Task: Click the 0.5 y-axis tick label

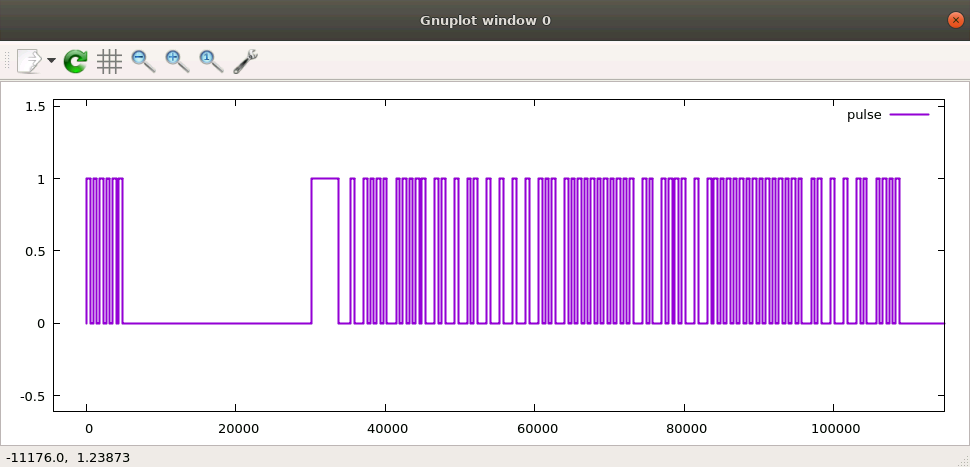Action: (35, 251)
